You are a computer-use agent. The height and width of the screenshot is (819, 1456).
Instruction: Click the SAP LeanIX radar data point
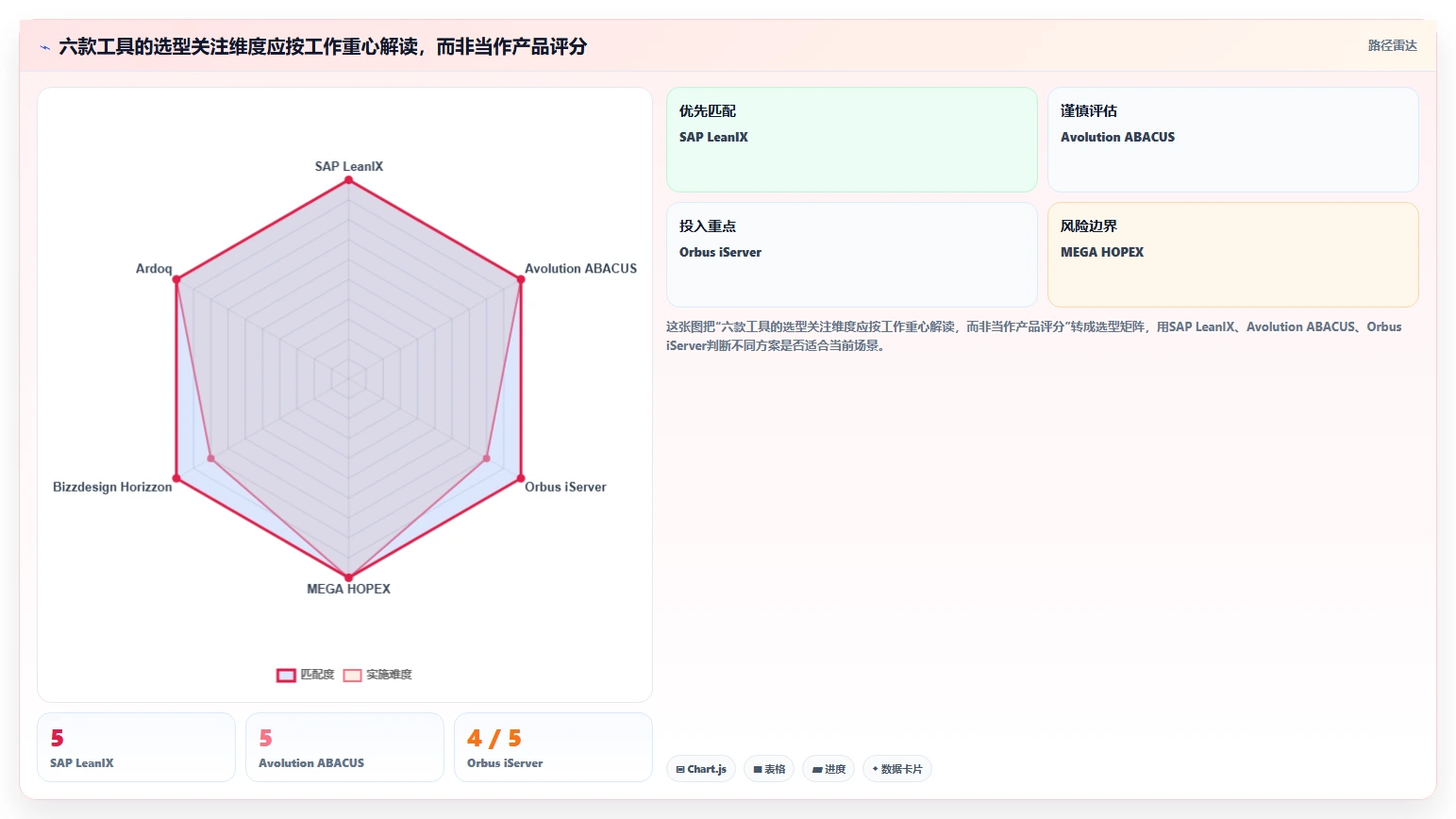click(348, 180)
